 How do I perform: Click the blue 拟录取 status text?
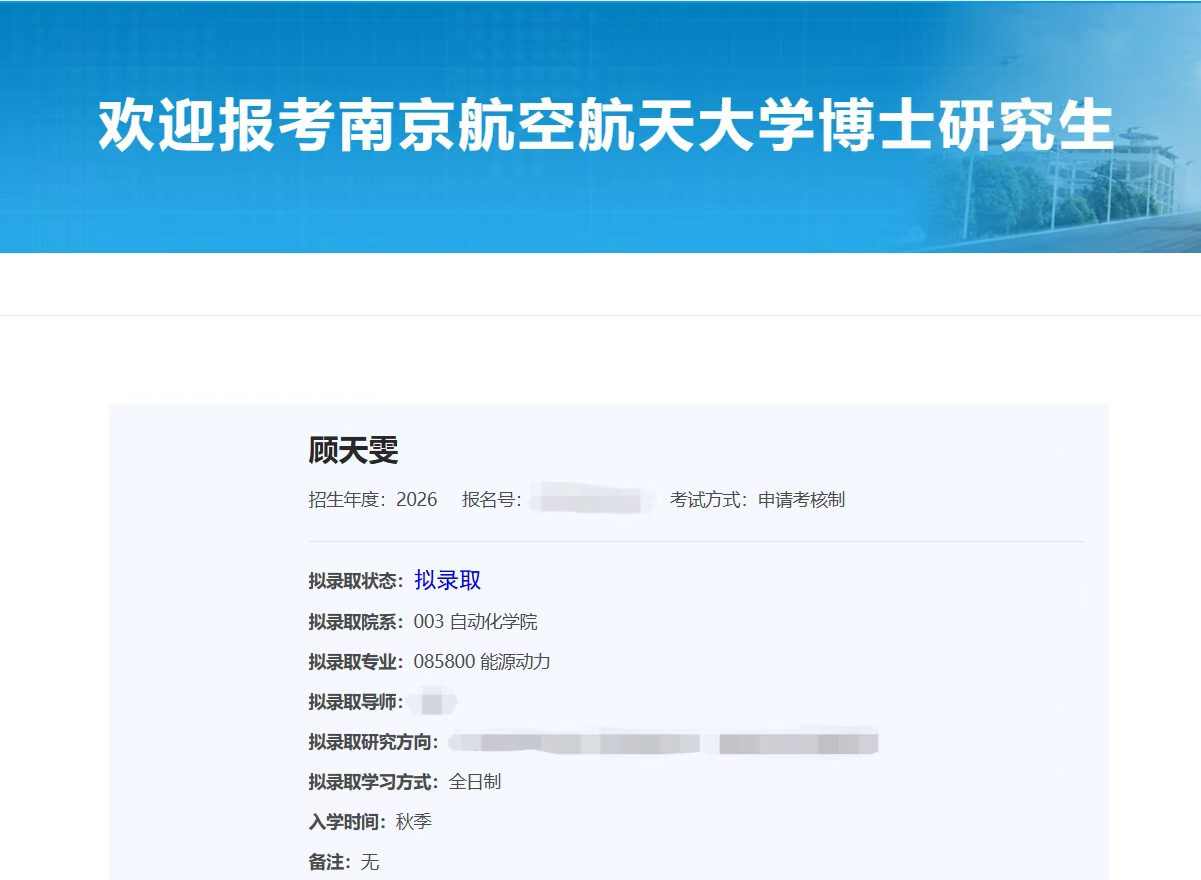click(x=448, y=581)
